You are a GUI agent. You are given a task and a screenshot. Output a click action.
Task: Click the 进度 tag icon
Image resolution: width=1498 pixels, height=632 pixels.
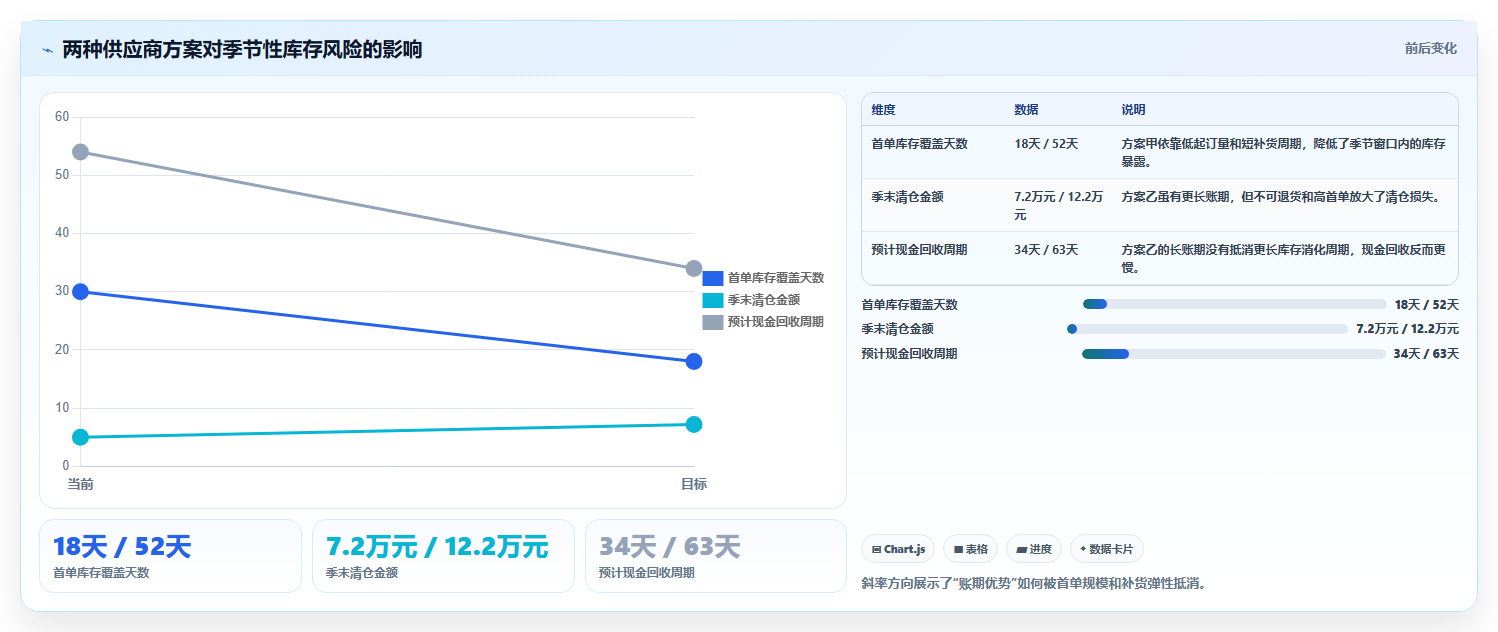click(x=1021, y=549)
